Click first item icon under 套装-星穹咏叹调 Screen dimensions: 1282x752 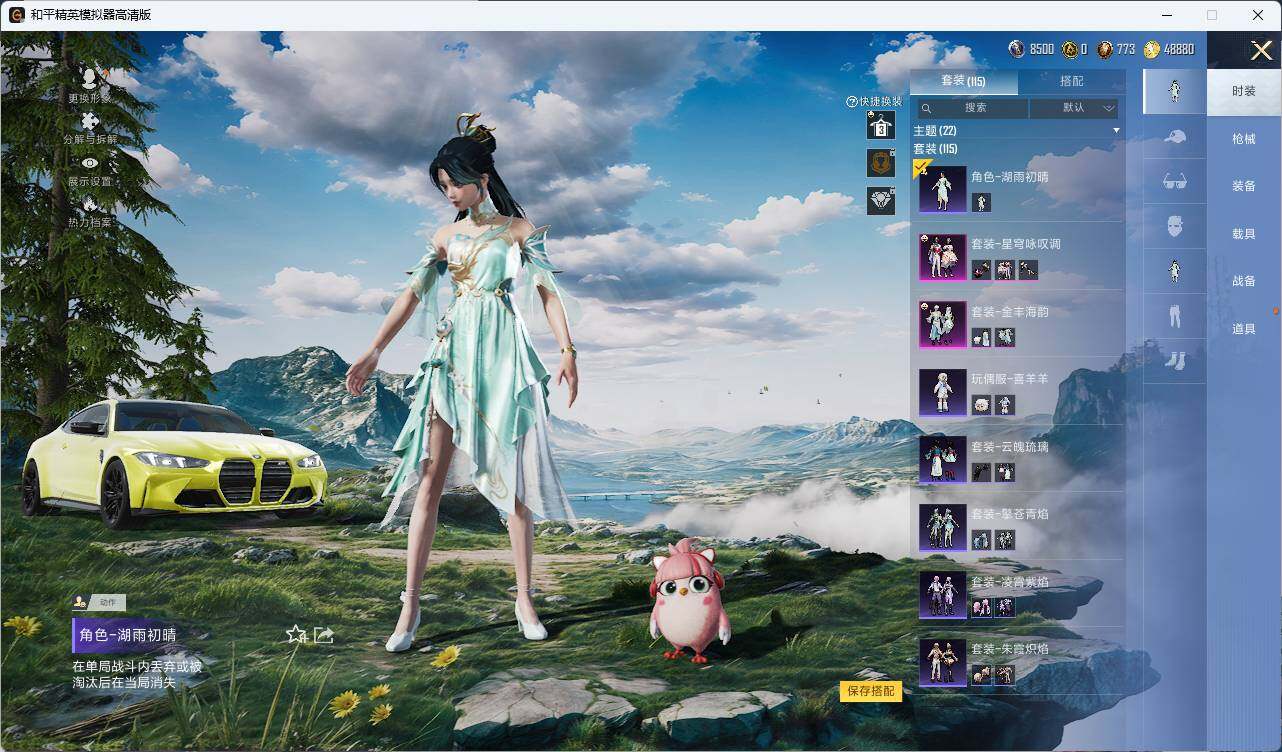(981, 270)
